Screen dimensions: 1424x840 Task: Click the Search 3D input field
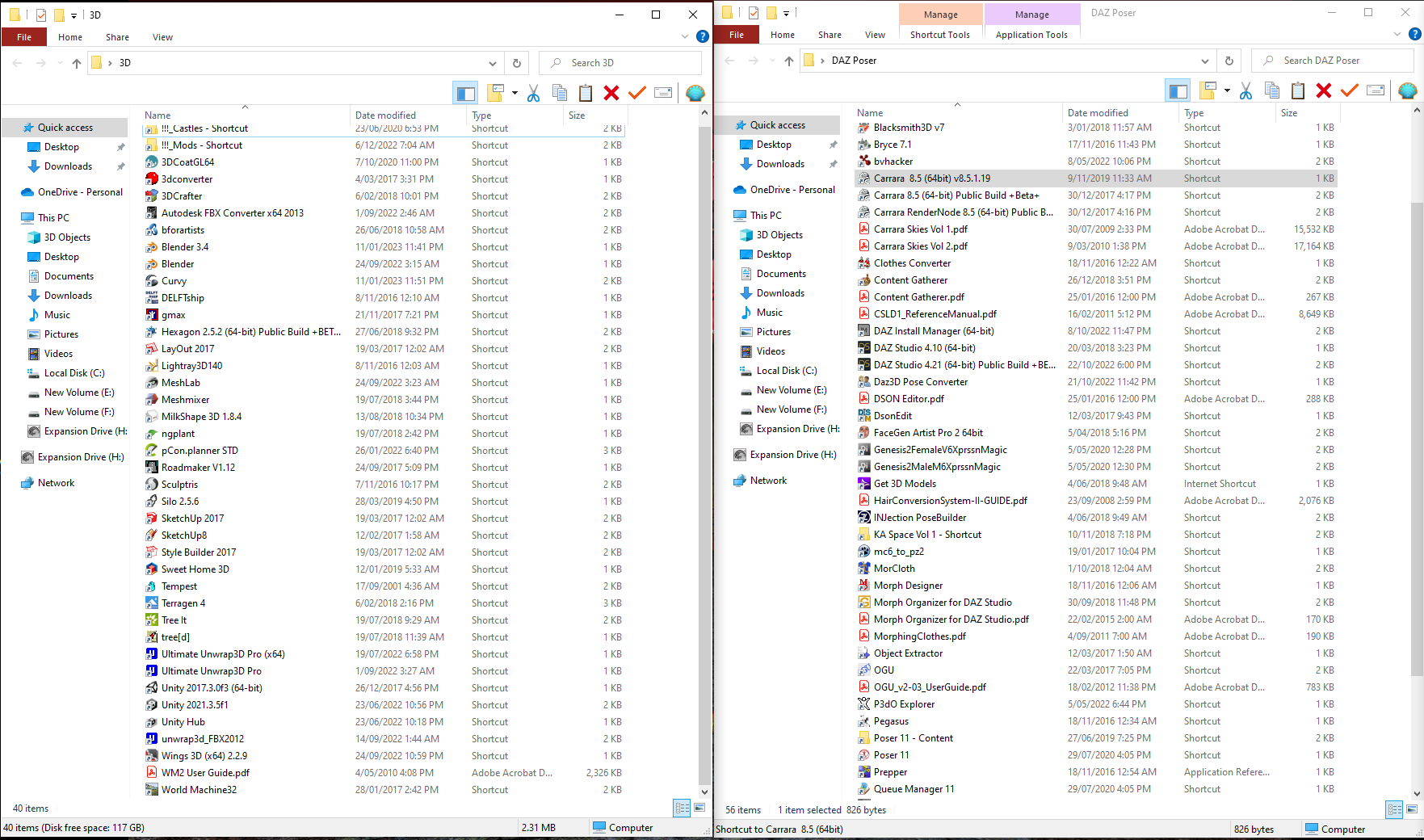tap(620, 63)
